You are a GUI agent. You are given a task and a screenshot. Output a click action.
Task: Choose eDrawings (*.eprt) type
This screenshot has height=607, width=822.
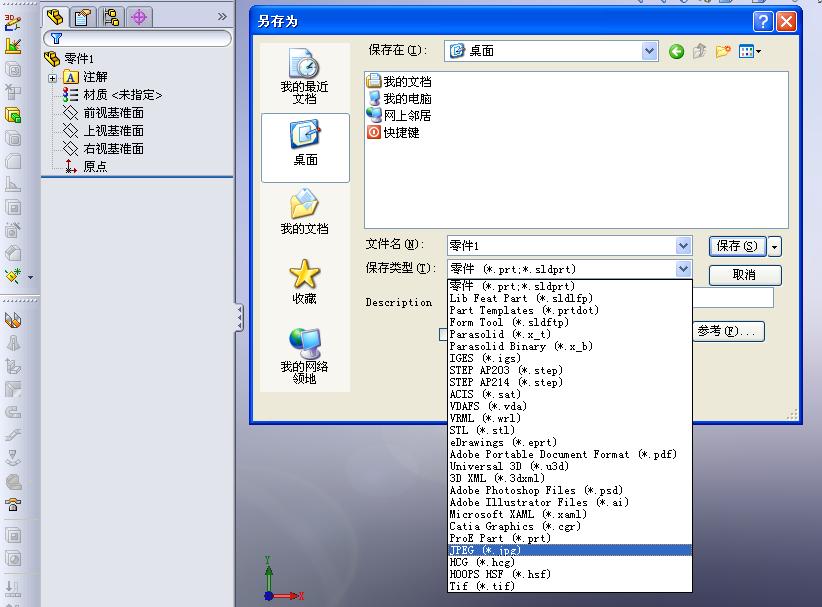(x=570, y=442)
